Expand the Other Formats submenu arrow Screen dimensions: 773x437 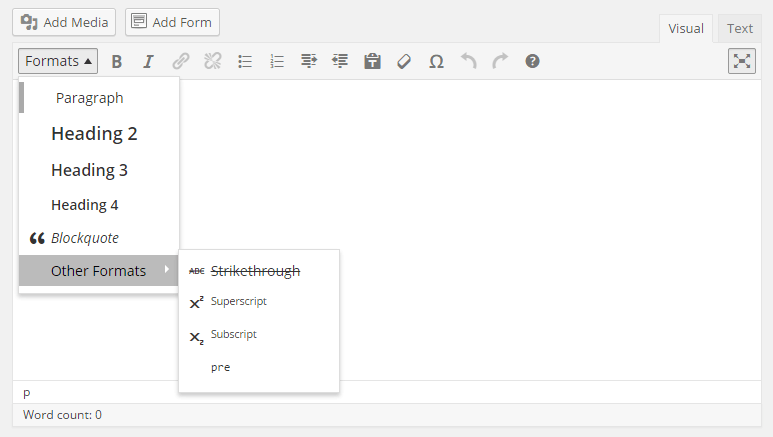167,269
